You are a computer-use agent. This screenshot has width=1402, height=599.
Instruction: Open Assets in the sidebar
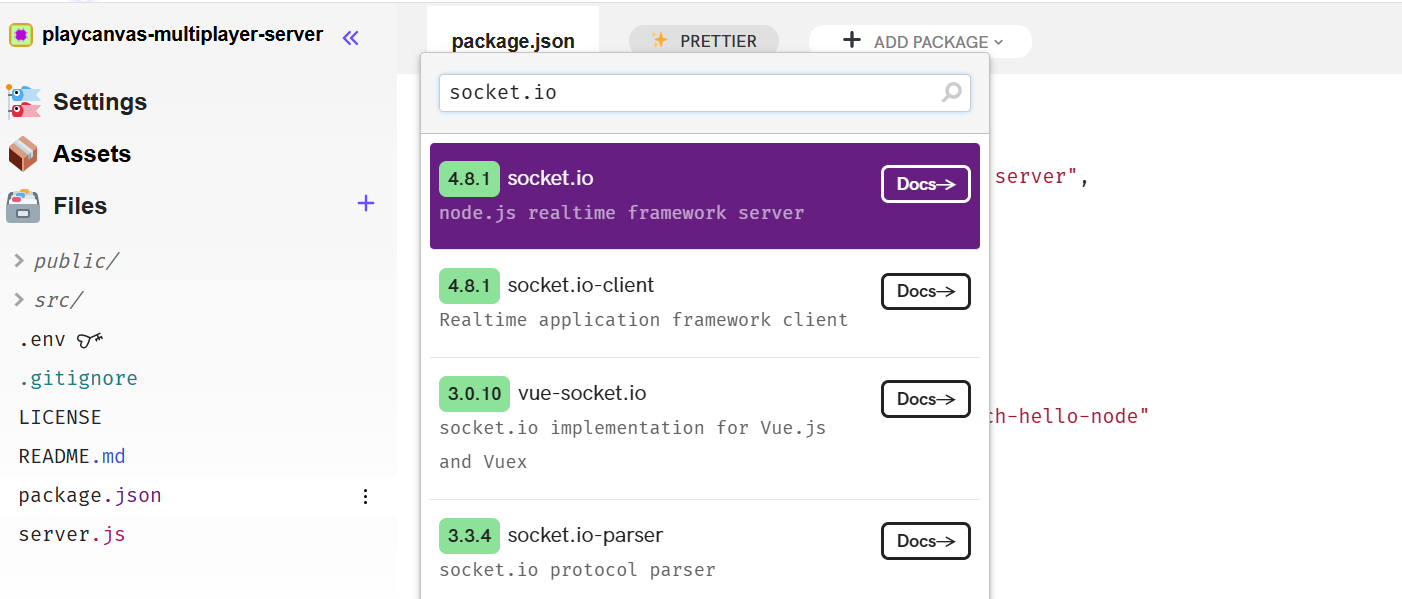[x=92, y=154]
